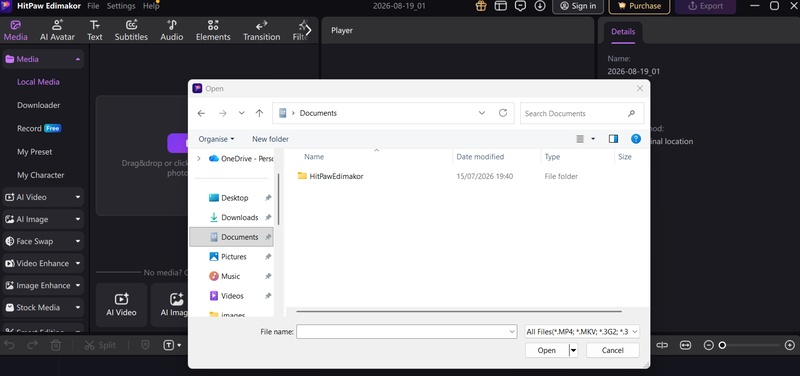Click Cancel in the Open dialog
This screenshot has height=376, width=800.
(612, 350)
